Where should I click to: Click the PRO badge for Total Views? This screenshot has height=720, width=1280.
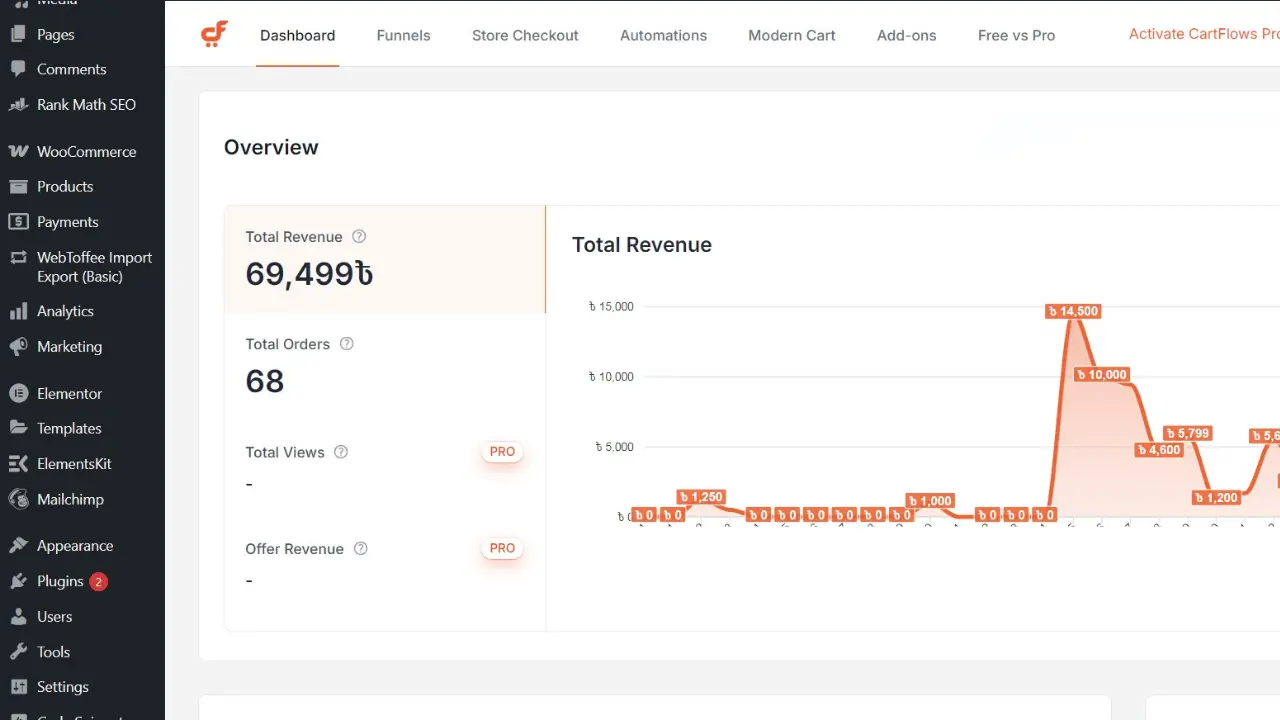click(x=502, y=452)
